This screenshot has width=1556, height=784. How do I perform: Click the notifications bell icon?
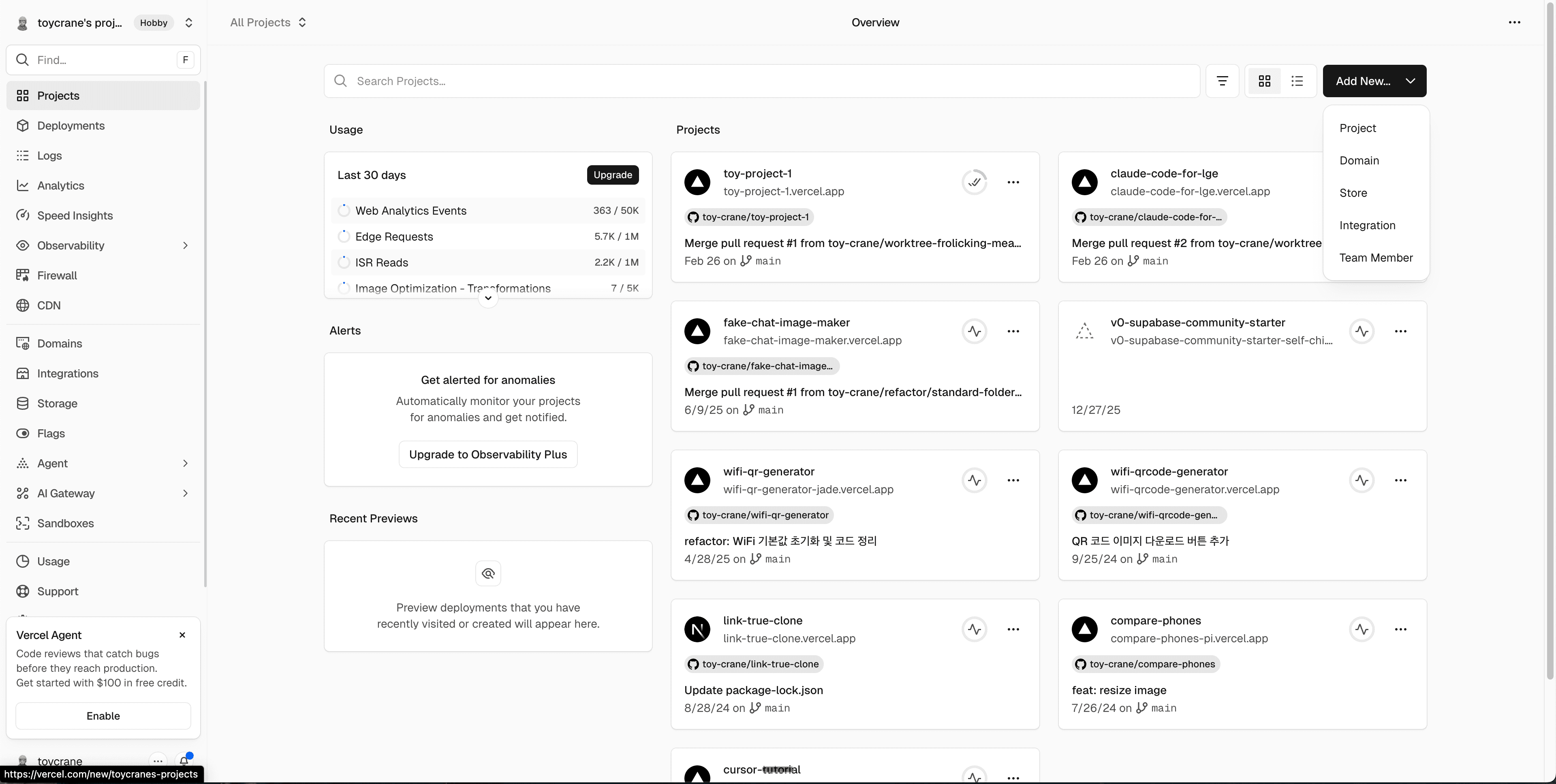184,761
